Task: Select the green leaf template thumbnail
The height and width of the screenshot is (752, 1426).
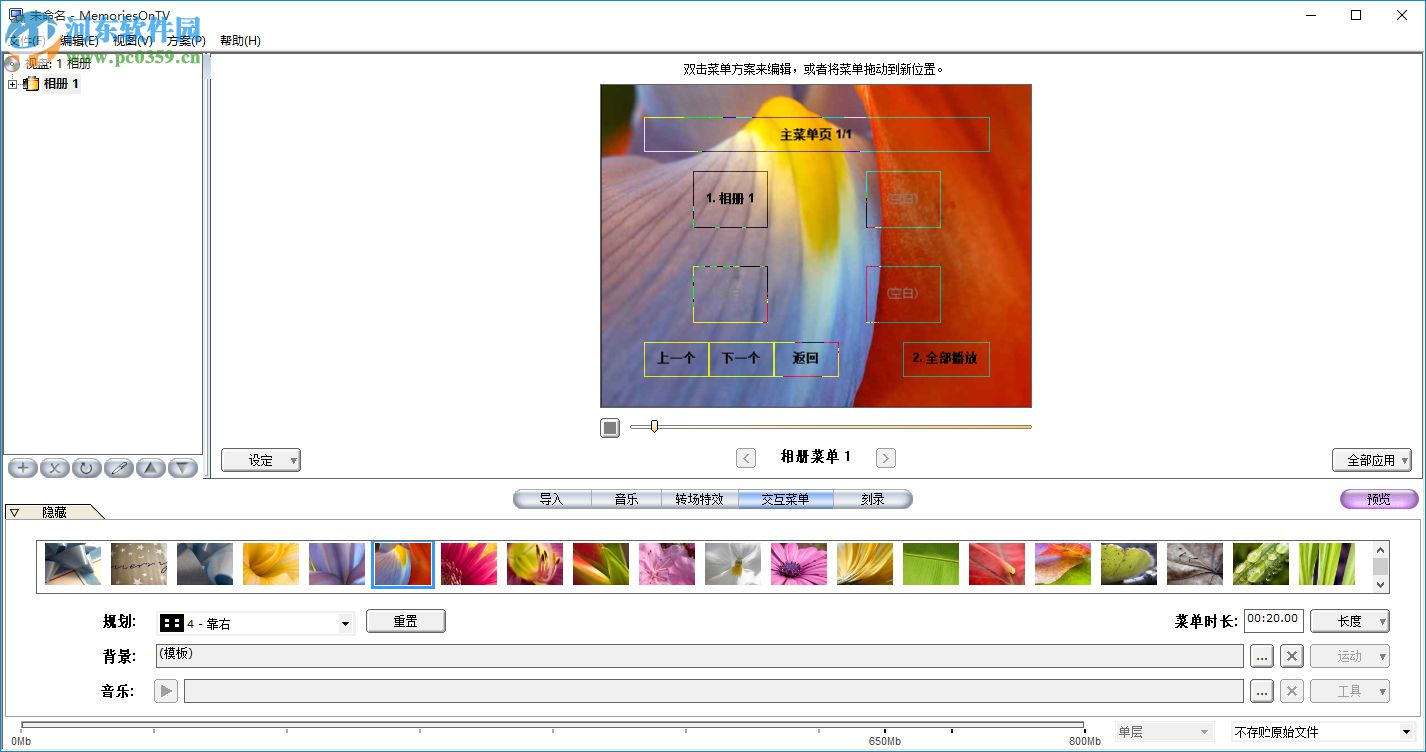Action: point(931,564)
